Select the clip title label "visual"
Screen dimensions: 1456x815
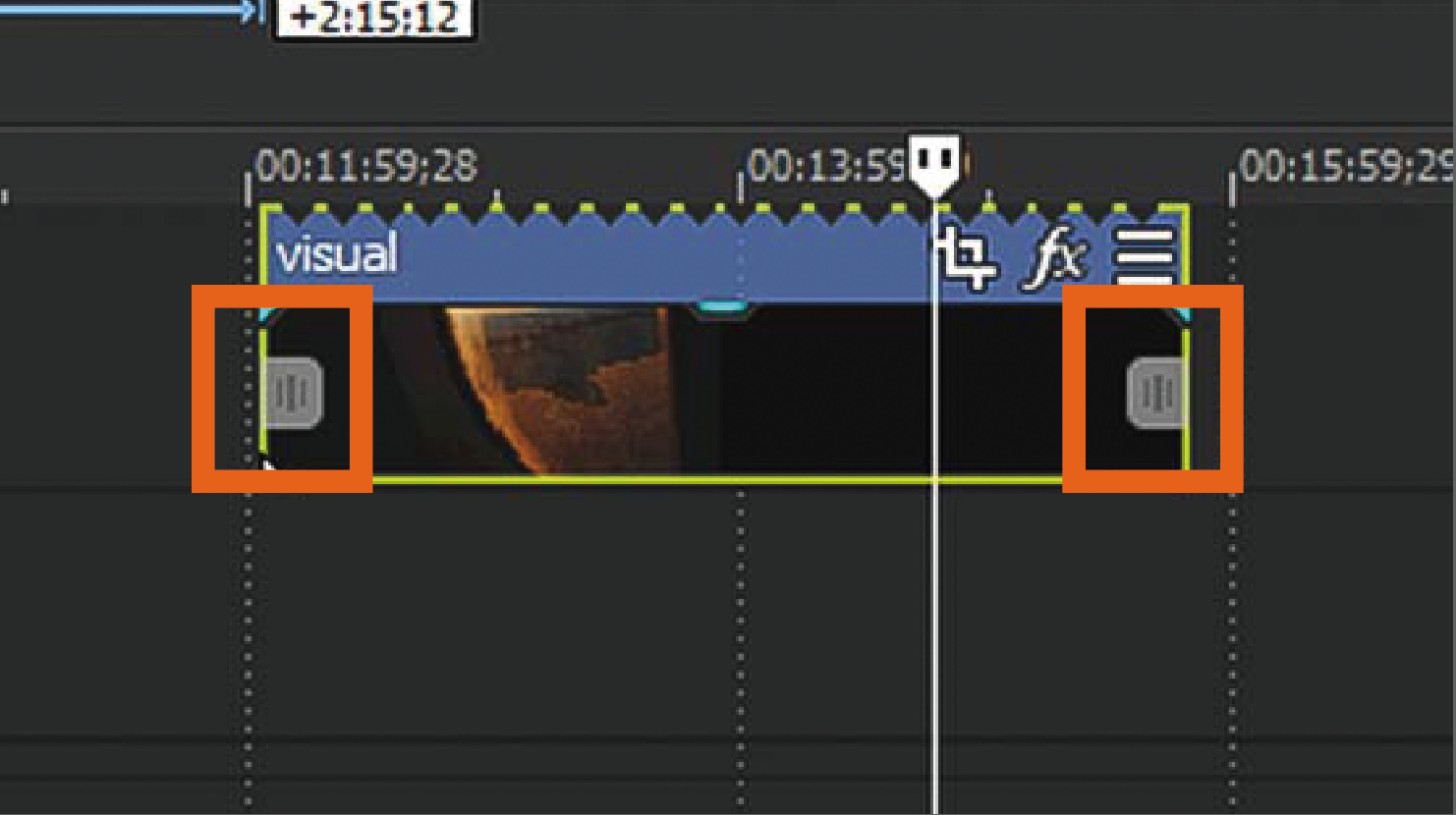(x=337, y=255)
